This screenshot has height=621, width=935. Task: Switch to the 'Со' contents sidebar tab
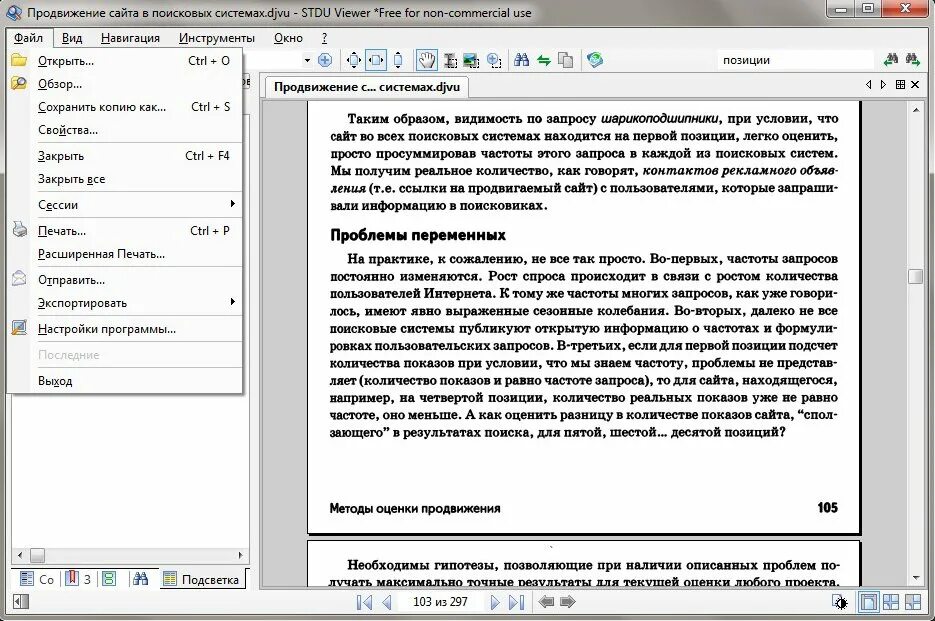37,579
